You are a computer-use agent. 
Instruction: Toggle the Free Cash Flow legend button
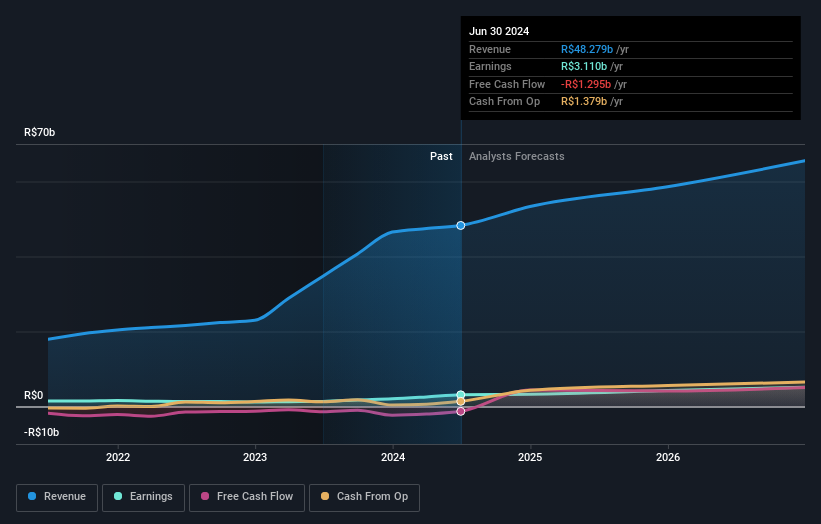(247, 497)
